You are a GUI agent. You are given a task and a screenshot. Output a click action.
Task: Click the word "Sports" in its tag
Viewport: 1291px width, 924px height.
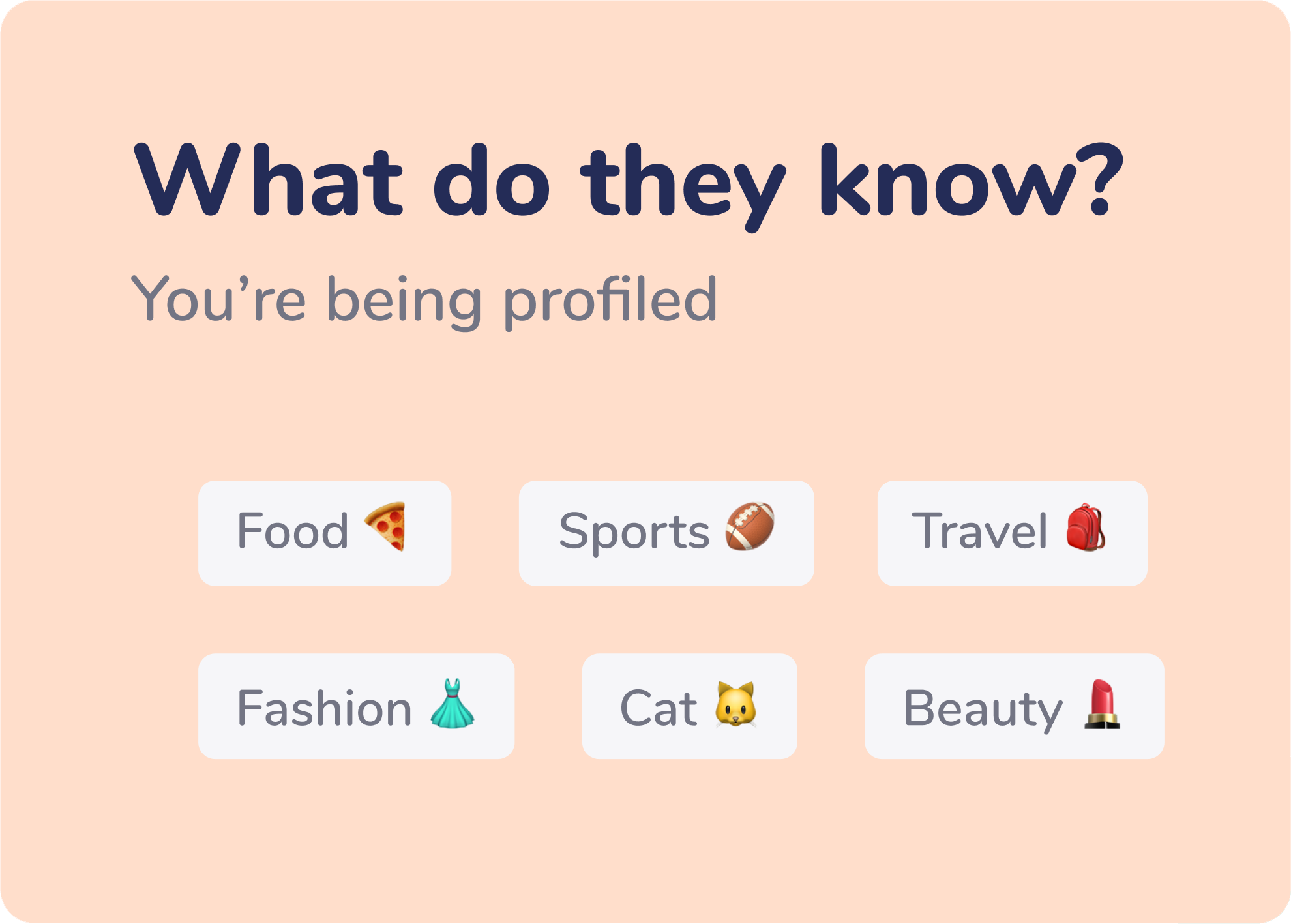point(634,532)
